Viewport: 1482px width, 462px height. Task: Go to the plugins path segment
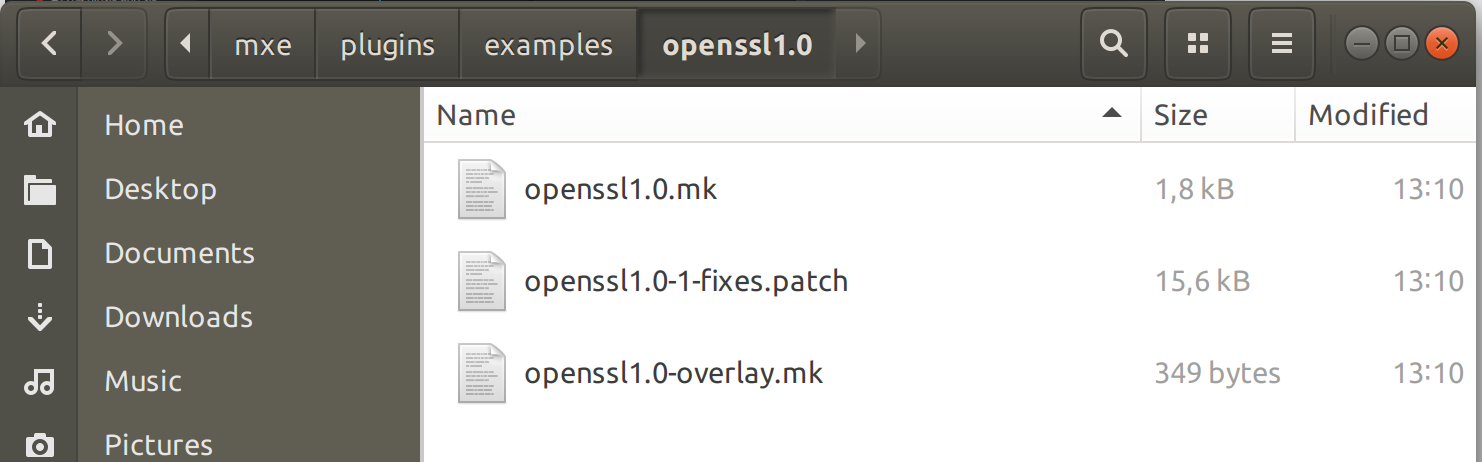pos(387,45)
